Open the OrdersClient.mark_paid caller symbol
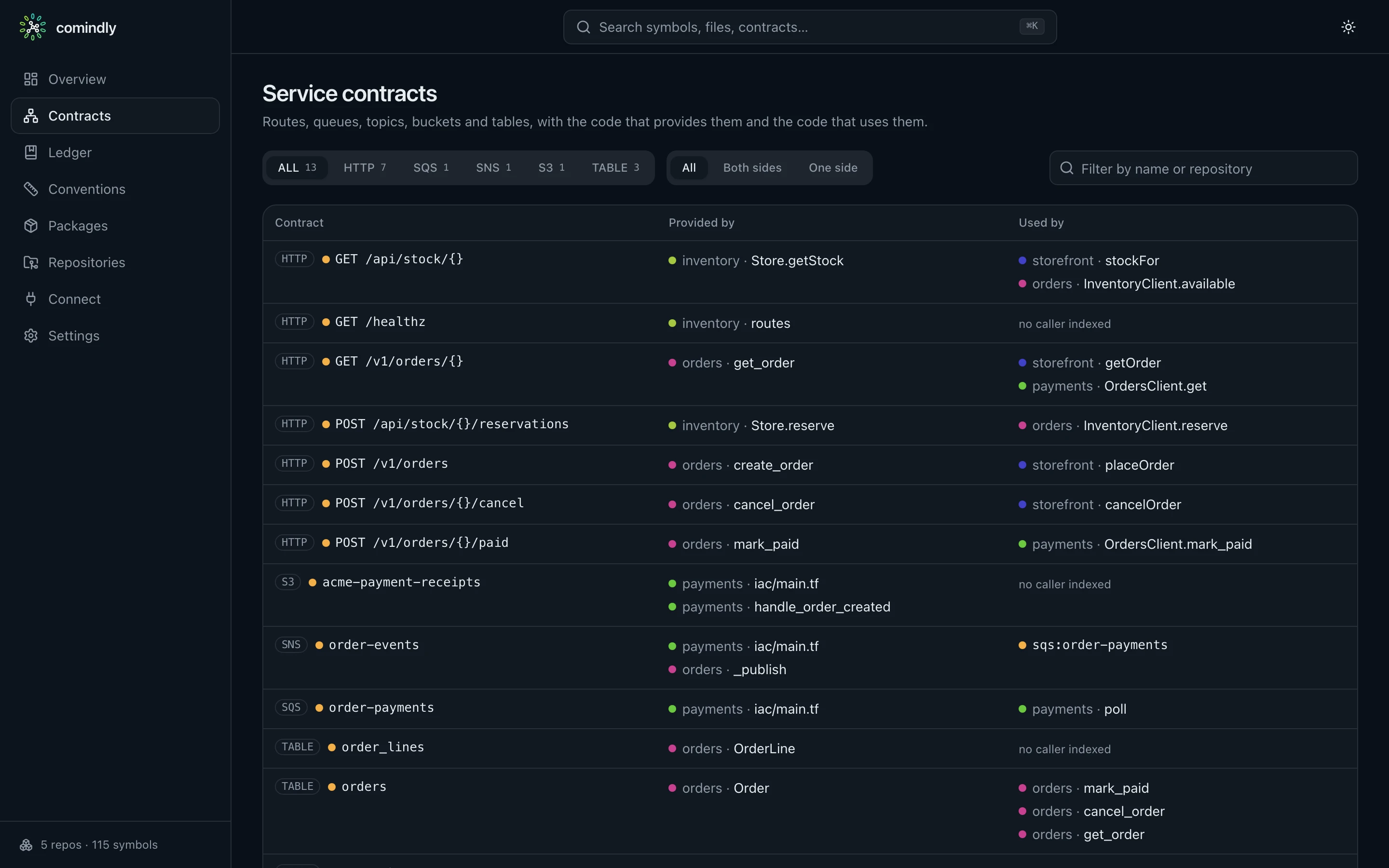1389x868 pixels. pyautogui.click(x=1178, y=544)
